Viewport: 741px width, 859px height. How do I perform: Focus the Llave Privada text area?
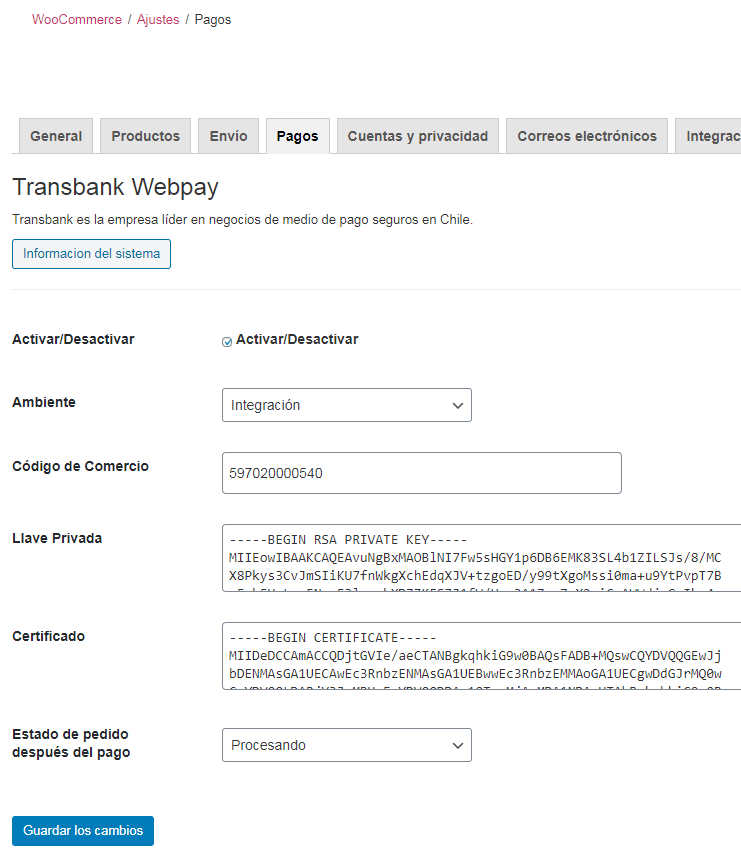(480, 557)
